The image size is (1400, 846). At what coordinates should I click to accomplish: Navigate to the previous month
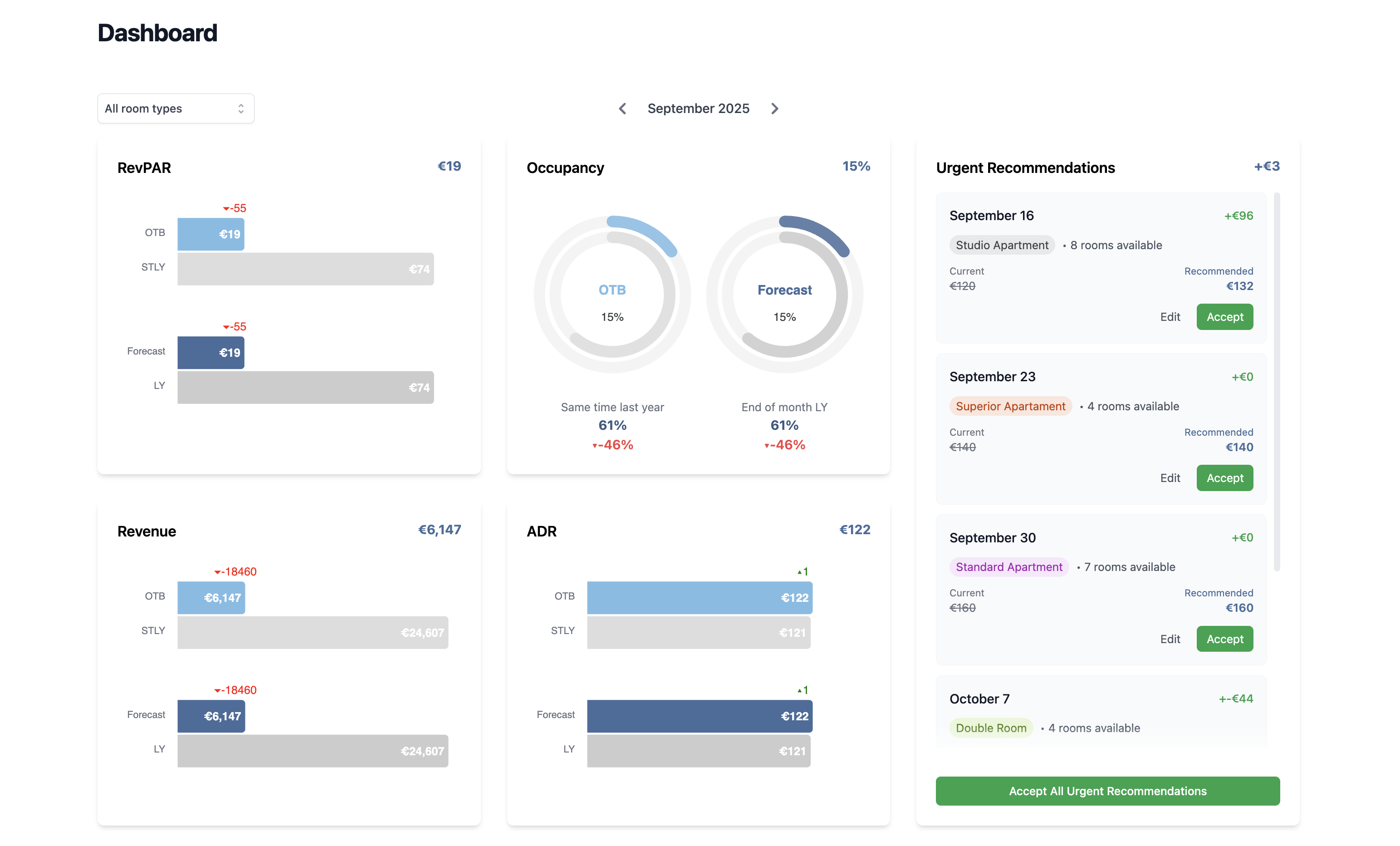623,108
